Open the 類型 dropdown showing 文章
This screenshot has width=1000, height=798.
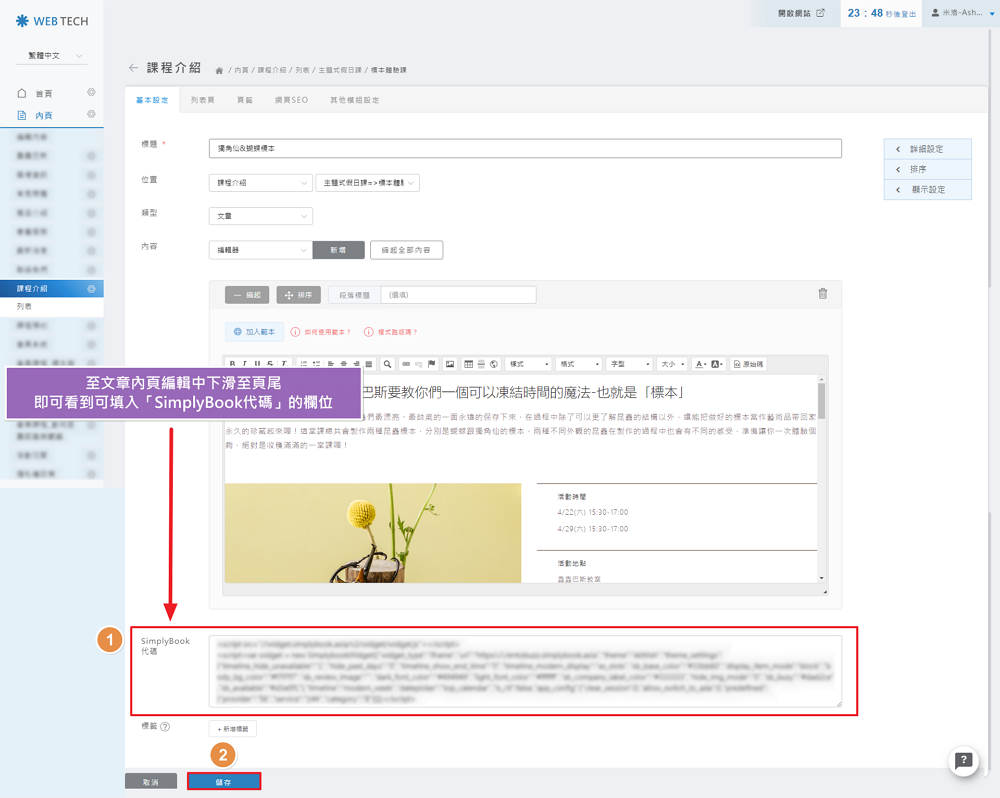click(261, 216)
